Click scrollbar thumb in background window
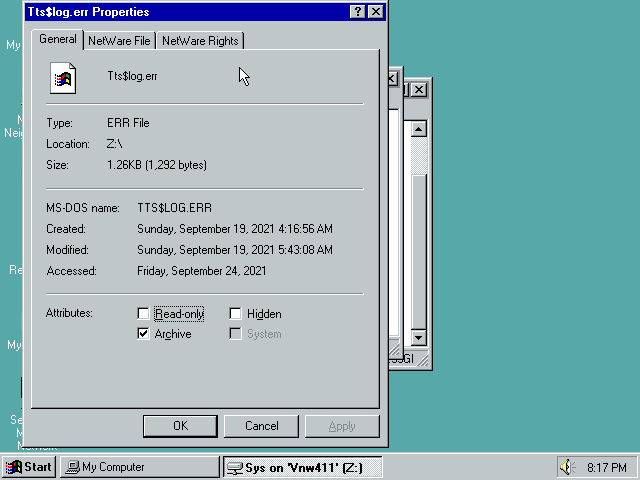This screenshot has width=640, height=480. point(419,251)
